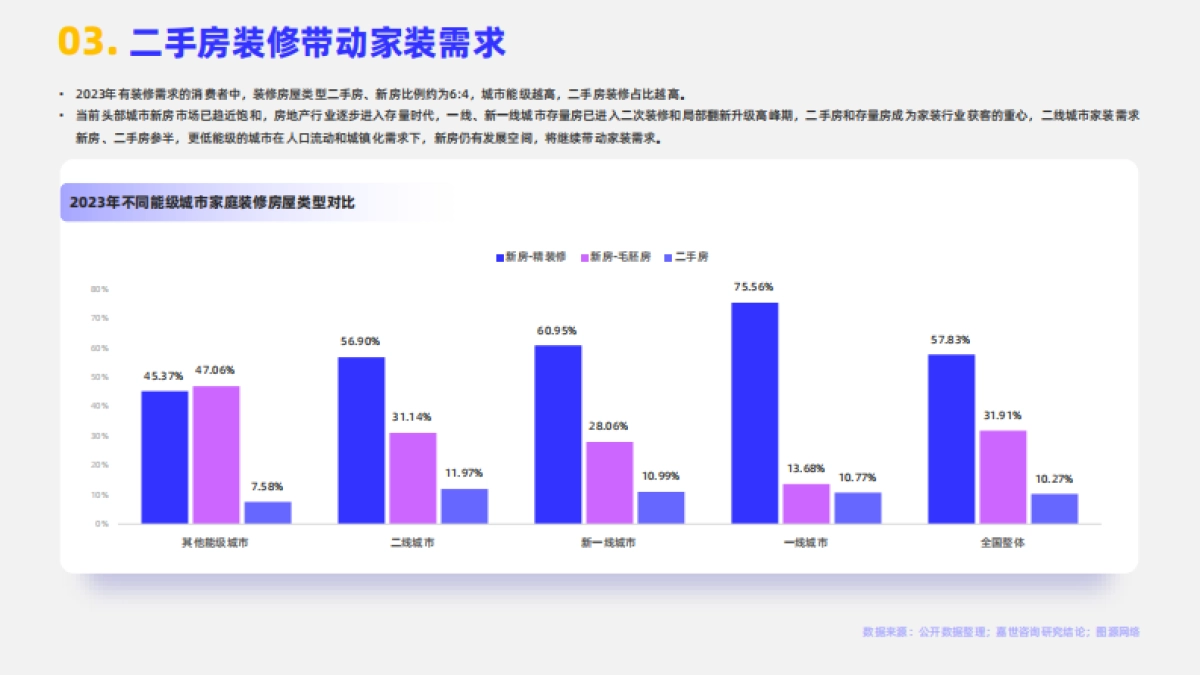This screenshot has width=1200, height=675.
Task: Click the magenta 新房-毛坯房 legend square
Action: pos(584,257)
